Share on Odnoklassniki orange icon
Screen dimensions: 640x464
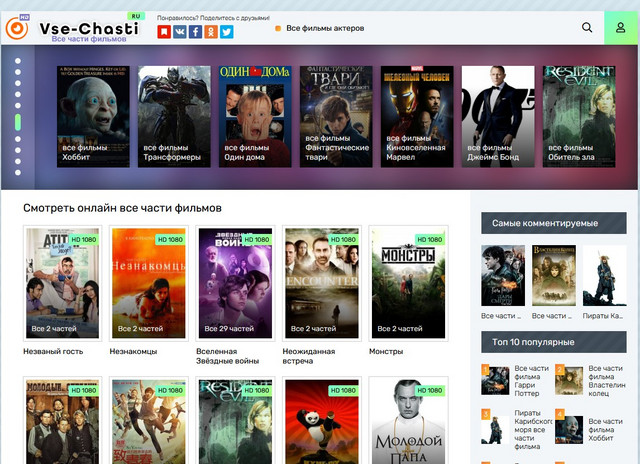pos(211,31)
